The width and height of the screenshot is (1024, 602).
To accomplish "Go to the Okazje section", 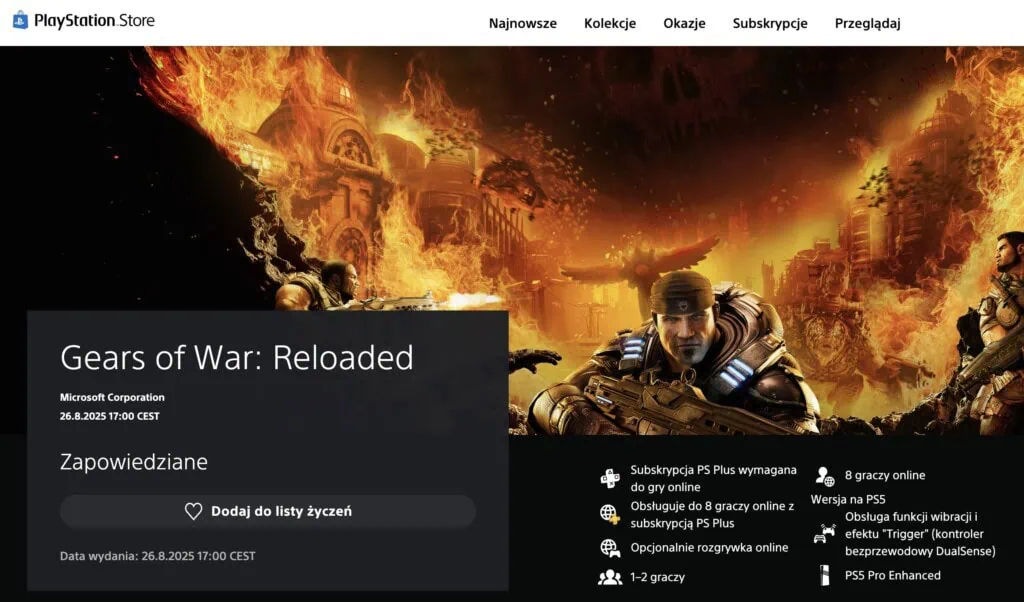I will point(684,24).
